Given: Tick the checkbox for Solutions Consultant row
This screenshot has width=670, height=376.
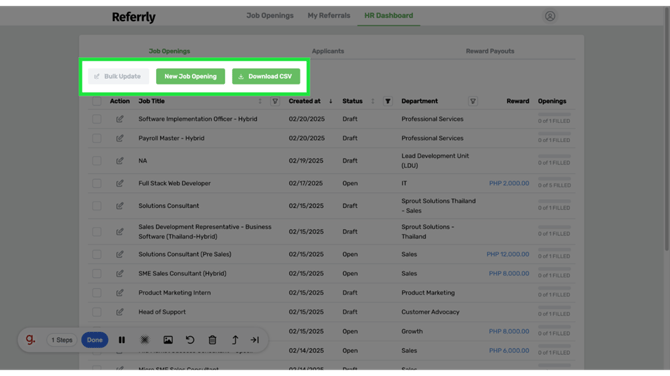Looking at the screenshot, I should (97, 206).
